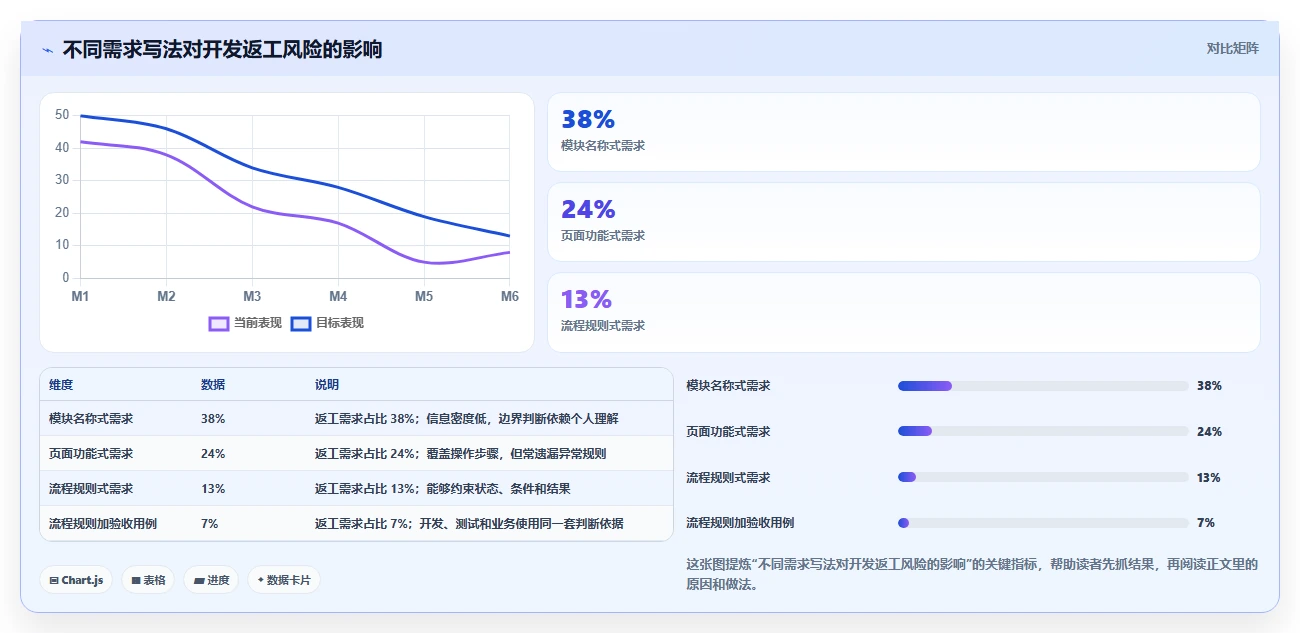This screenshot has width=1300, height=633.
Task: Select the Chart.js tag chip
Action: pyautogui.click(x=75, y=580)
